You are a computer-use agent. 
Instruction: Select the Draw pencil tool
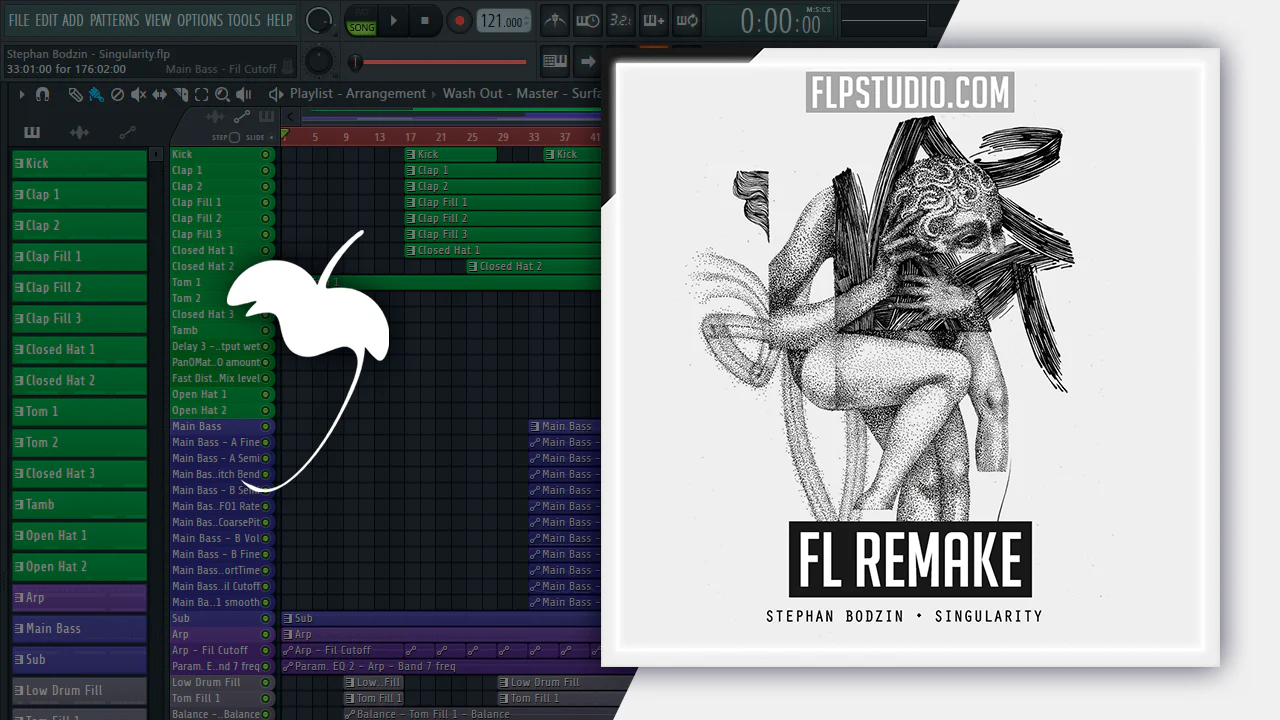75,95
